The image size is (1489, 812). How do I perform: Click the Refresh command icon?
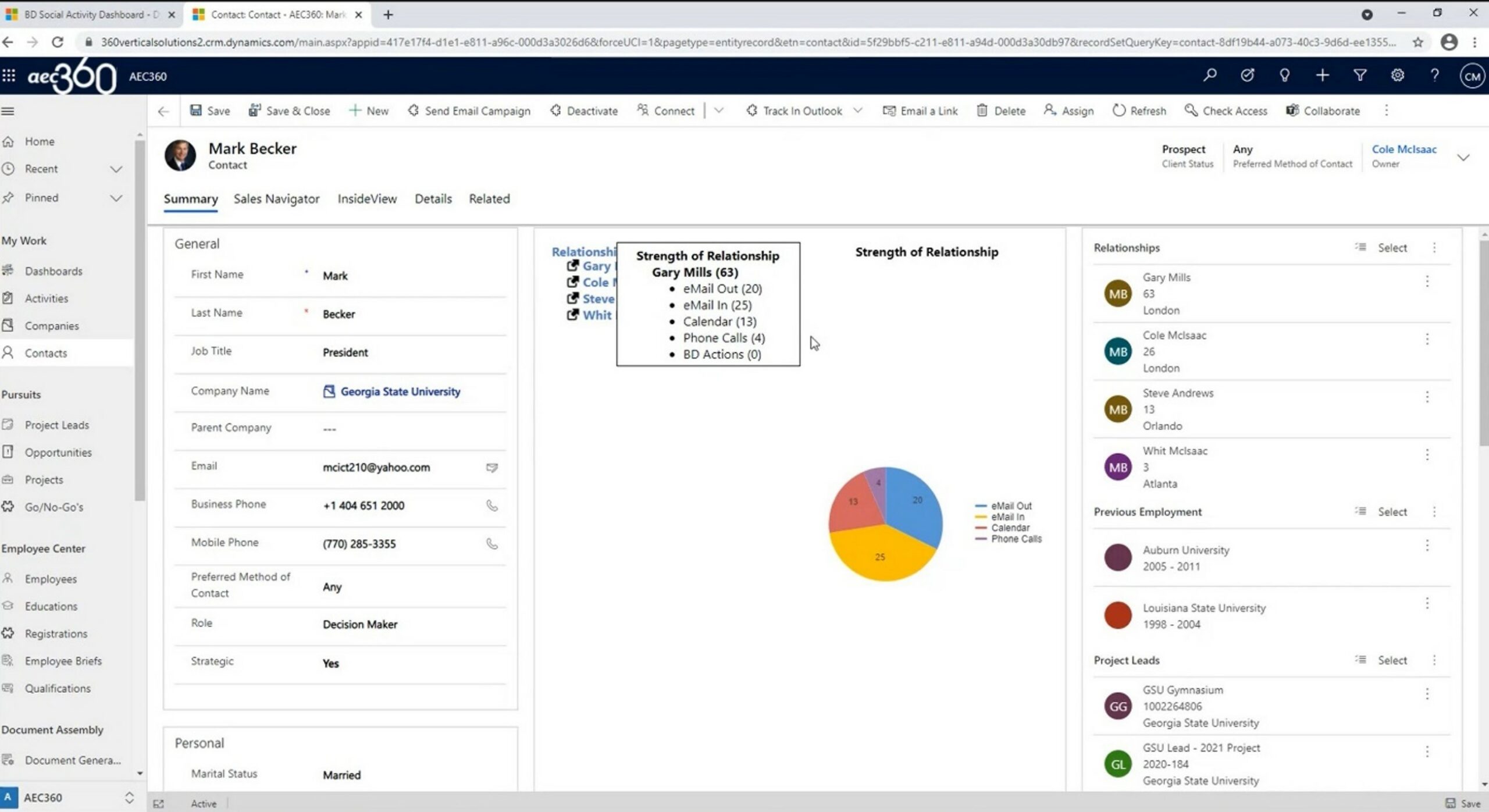click(1118, 111)
